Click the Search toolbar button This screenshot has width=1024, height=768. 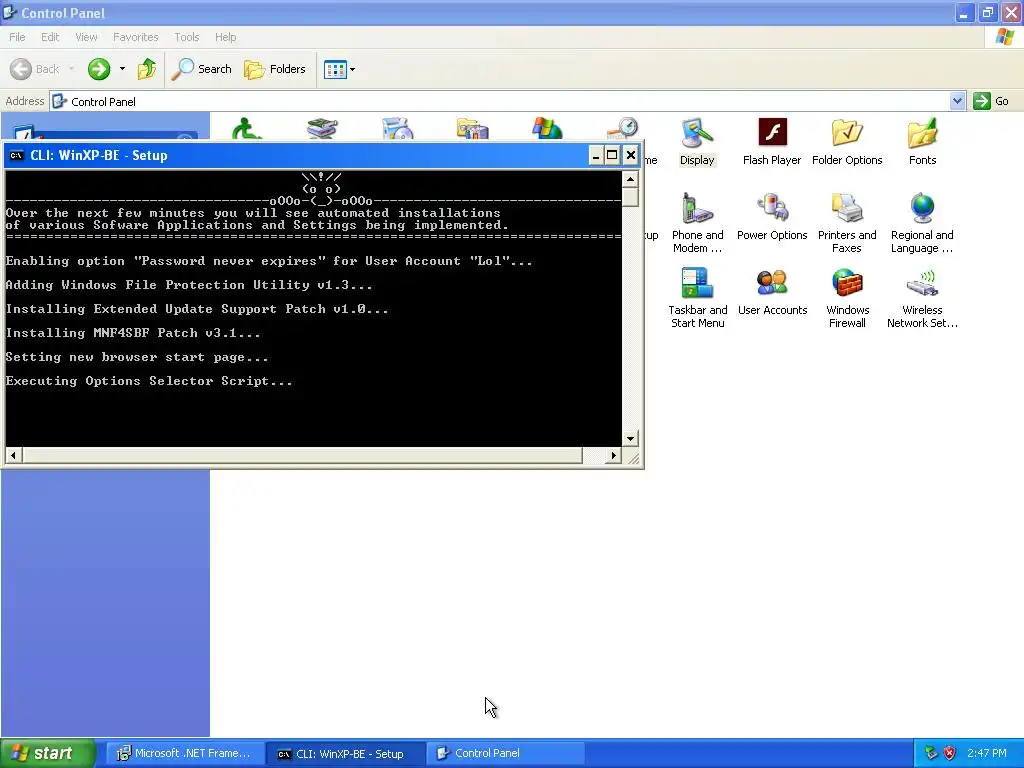(x=201, y=69)
